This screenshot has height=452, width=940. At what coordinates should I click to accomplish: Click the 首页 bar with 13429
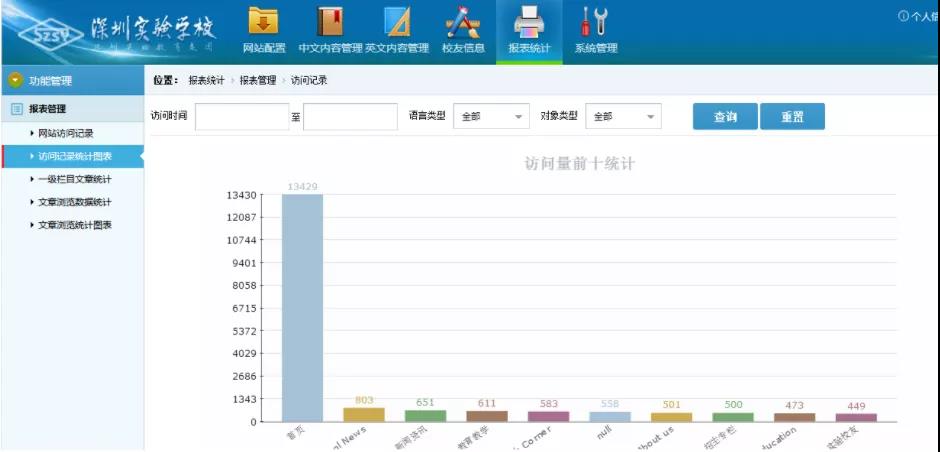pos(303,308)
